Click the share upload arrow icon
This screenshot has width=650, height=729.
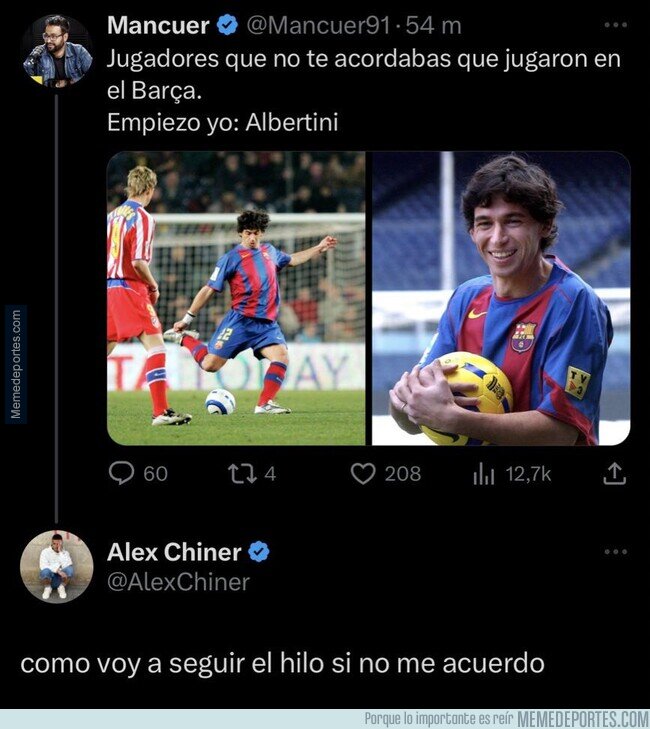(x=615, y=474)
